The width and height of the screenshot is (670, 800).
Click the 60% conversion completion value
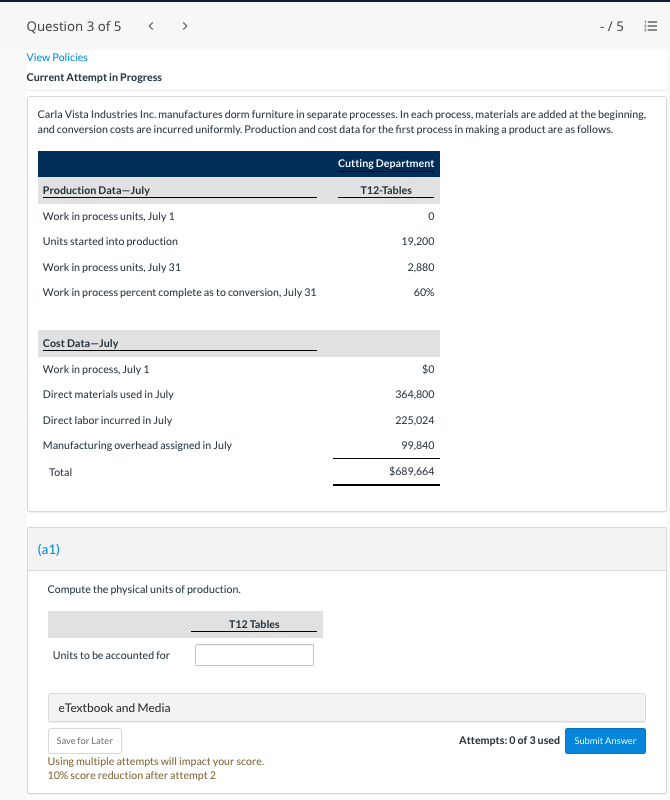tap(424, 292)
